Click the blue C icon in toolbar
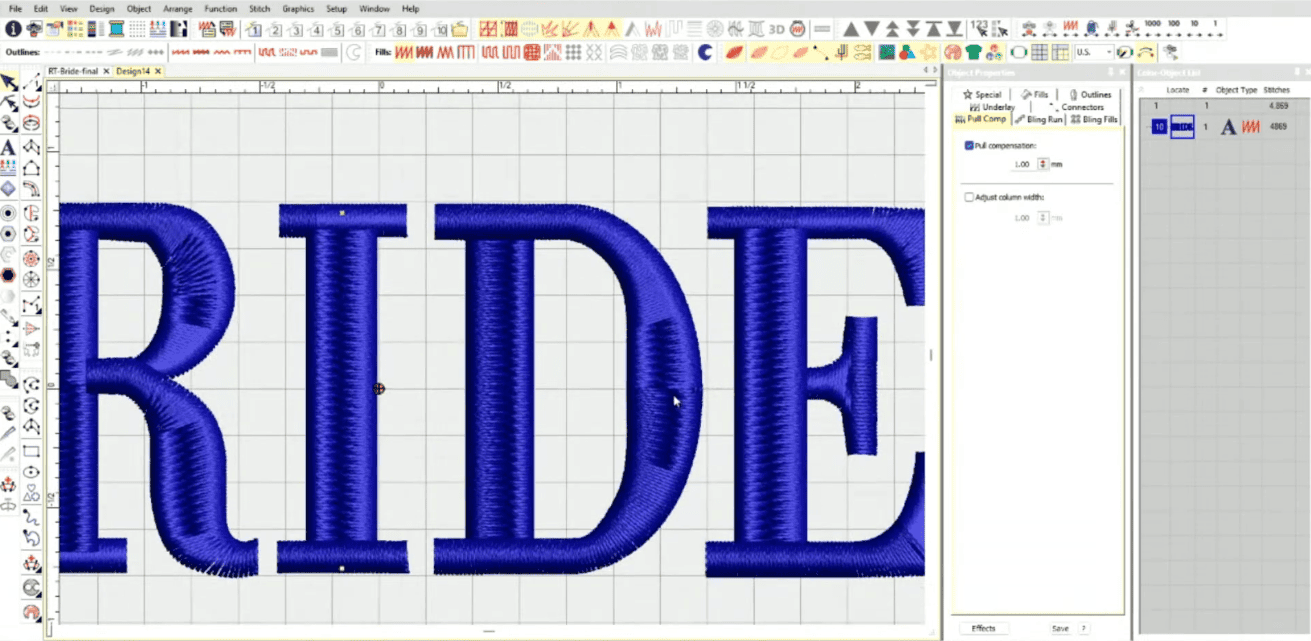The image size is (1311, 641). point(705,52)
